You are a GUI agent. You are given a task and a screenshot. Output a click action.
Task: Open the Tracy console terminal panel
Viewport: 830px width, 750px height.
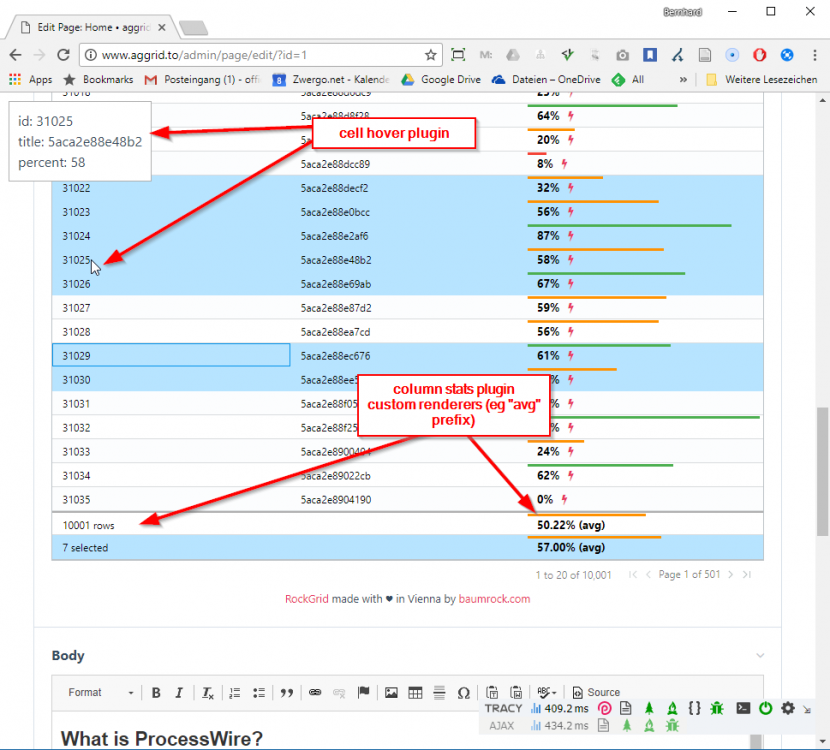pos(743,708)
